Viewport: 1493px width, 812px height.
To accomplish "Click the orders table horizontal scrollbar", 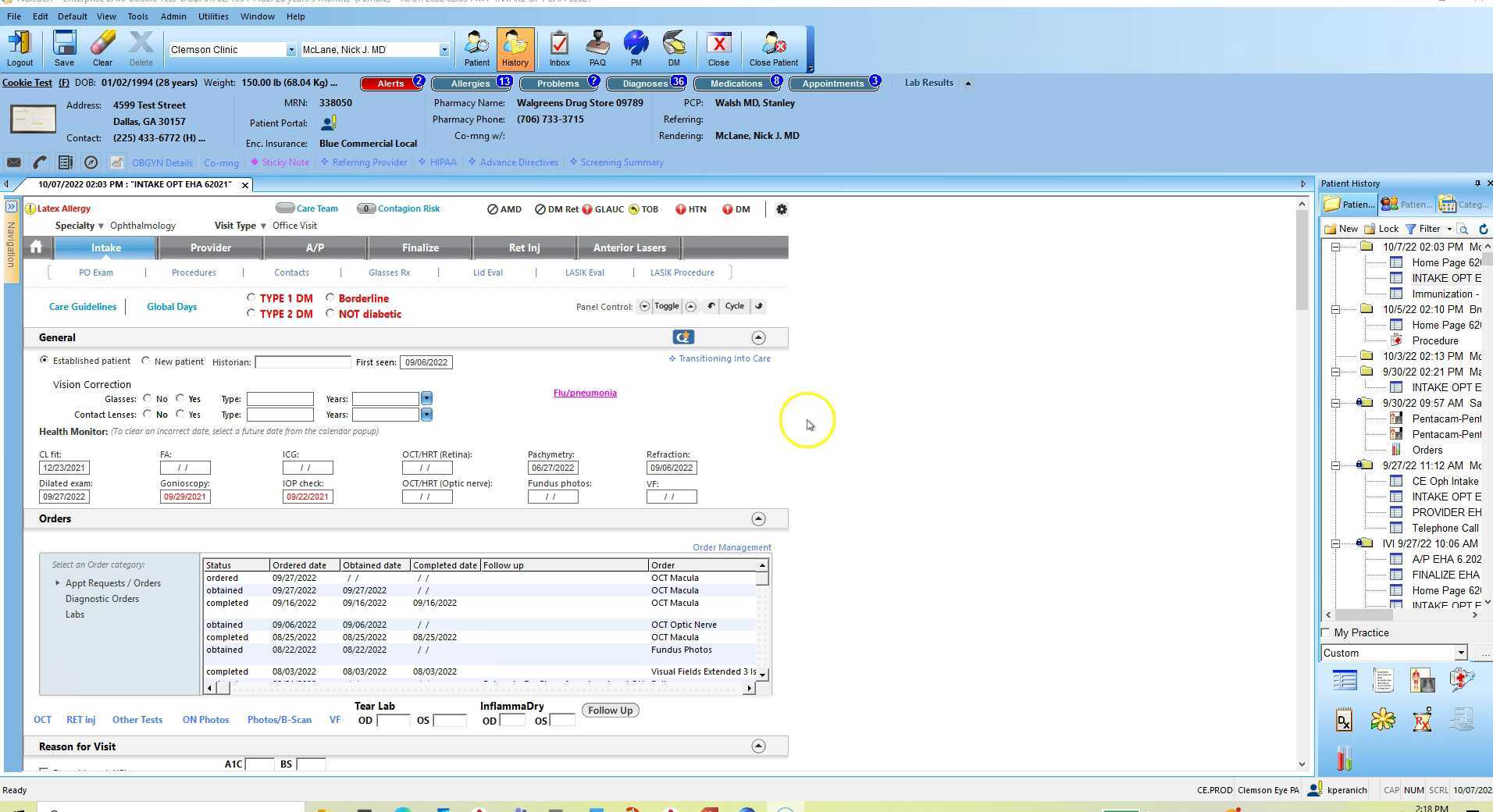I will pos(484,688).
